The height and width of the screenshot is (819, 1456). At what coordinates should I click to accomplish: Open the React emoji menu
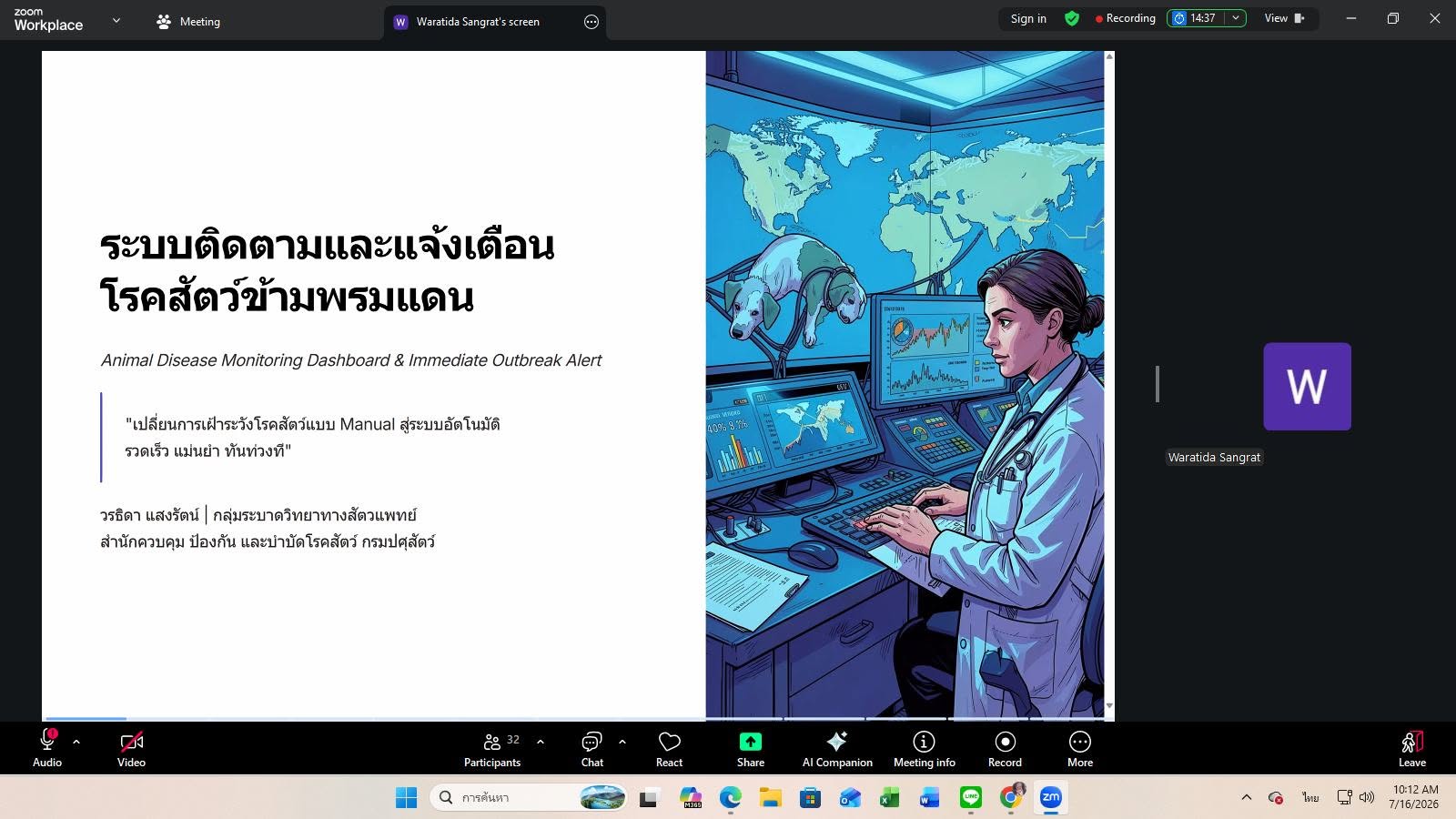click(x=669, y=749)
